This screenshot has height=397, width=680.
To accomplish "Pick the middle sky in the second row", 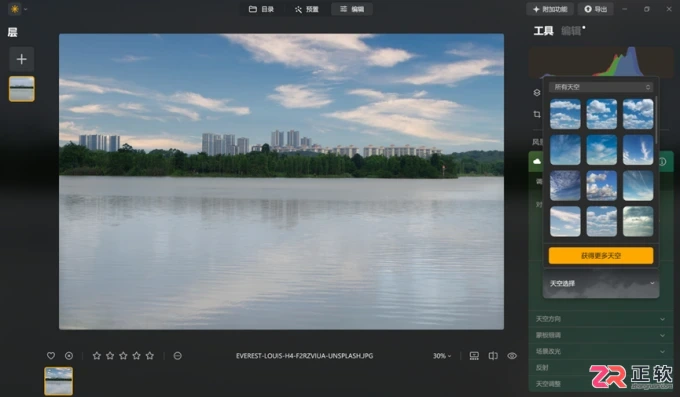I will (x=602, y=150).
